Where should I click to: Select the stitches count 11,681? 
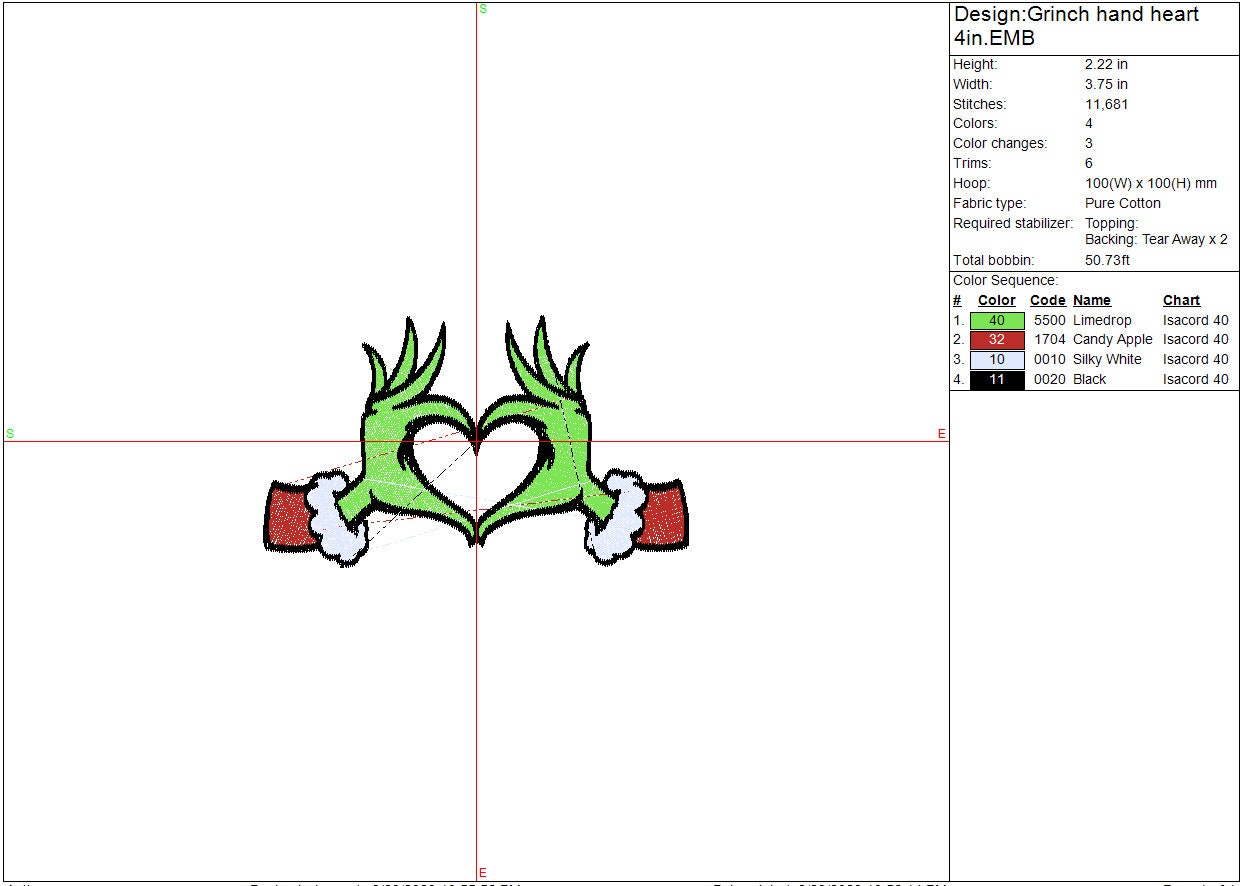click(x=1106, y=104)
